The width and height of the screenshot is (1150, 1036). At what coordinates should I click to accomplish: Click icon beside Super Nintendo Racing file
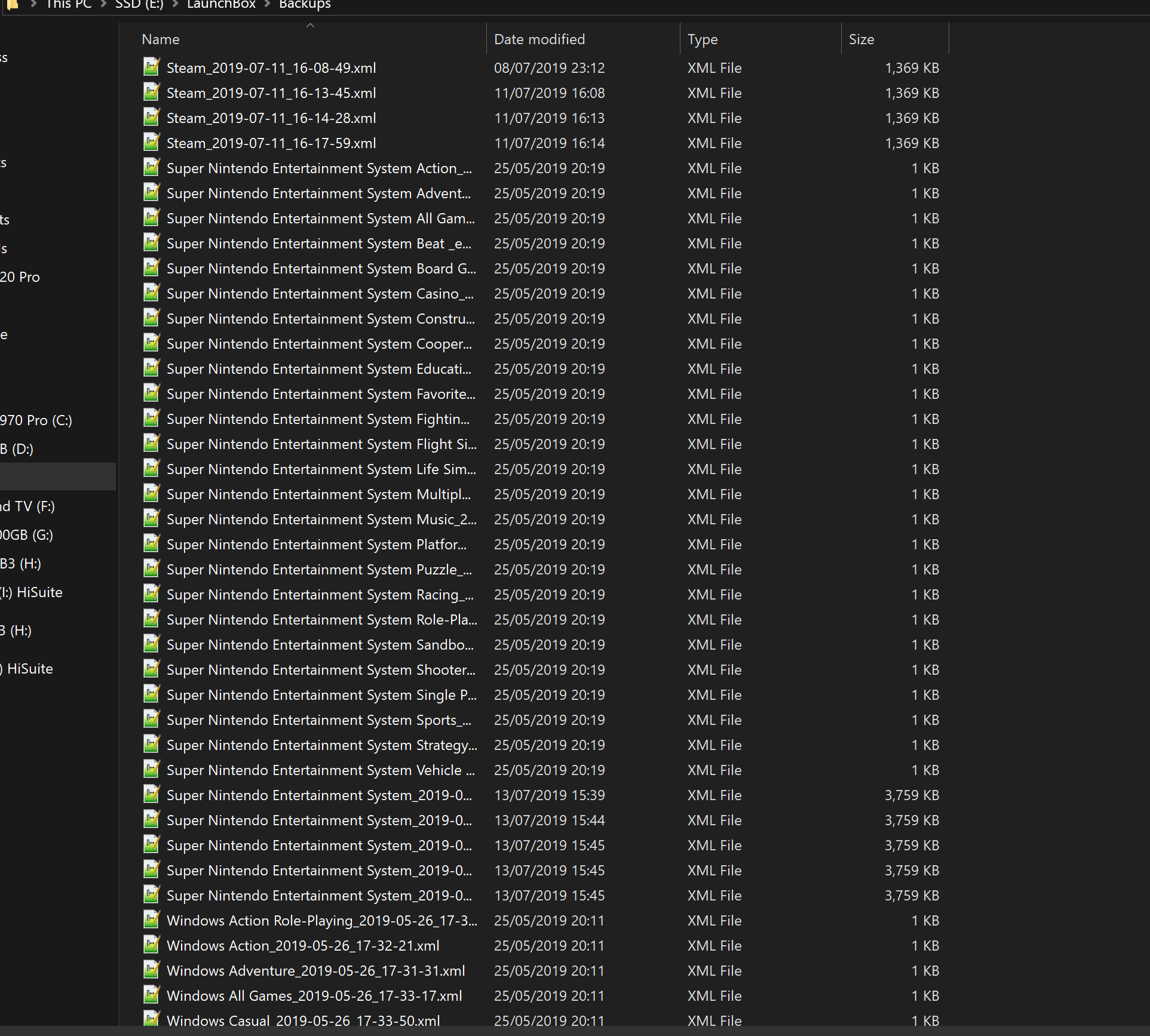[152, 594]
